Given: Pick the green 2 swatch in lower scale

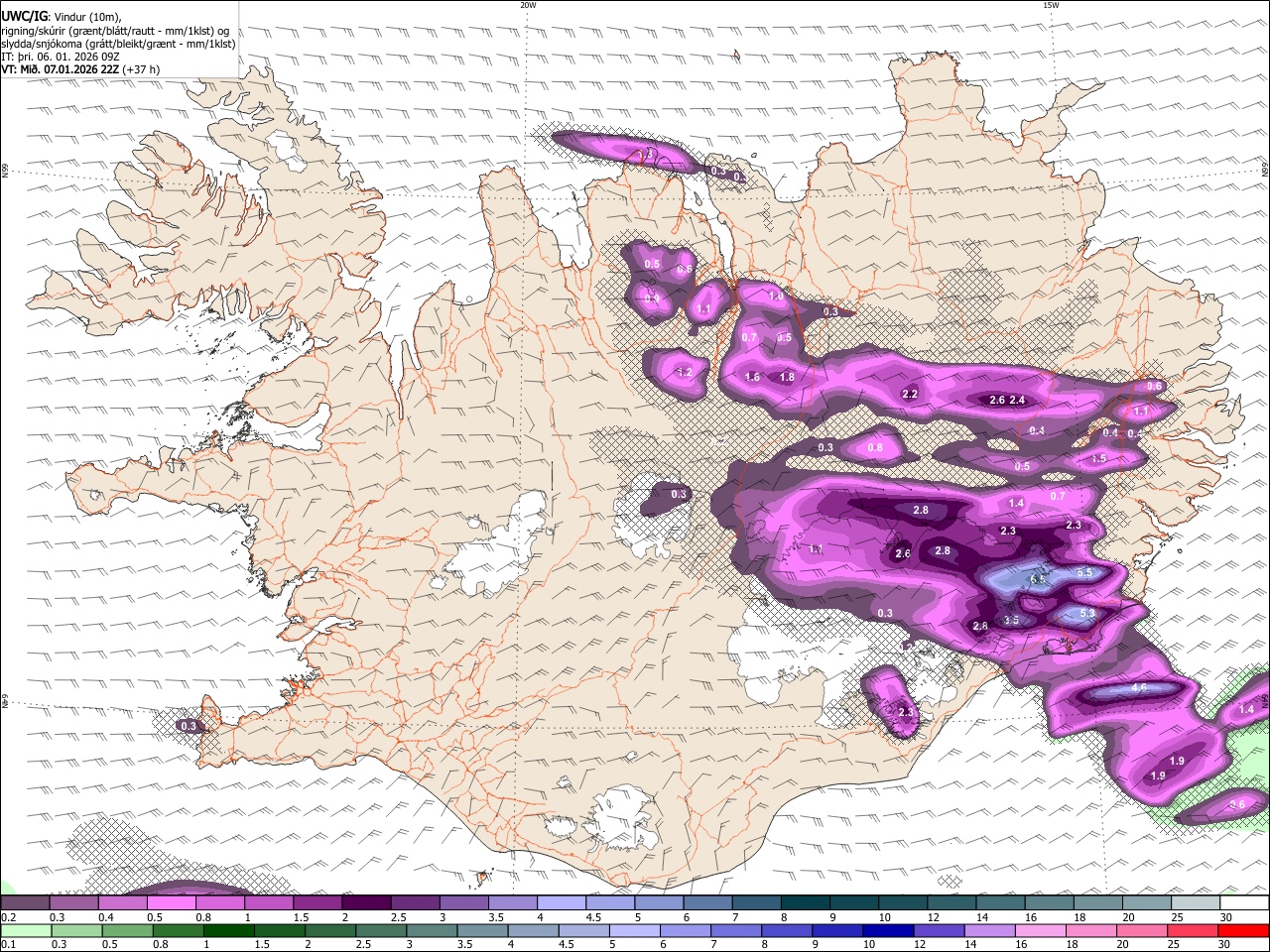Looking at the screenshot, I should pos(330,931).
